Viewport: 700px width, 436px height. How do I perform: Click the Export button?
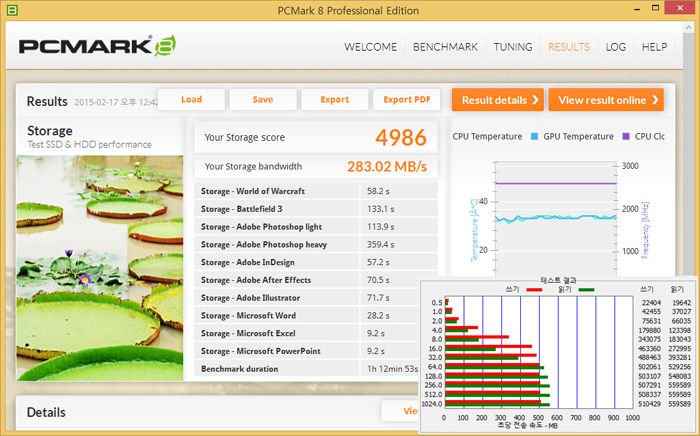[x=335, y=100]
